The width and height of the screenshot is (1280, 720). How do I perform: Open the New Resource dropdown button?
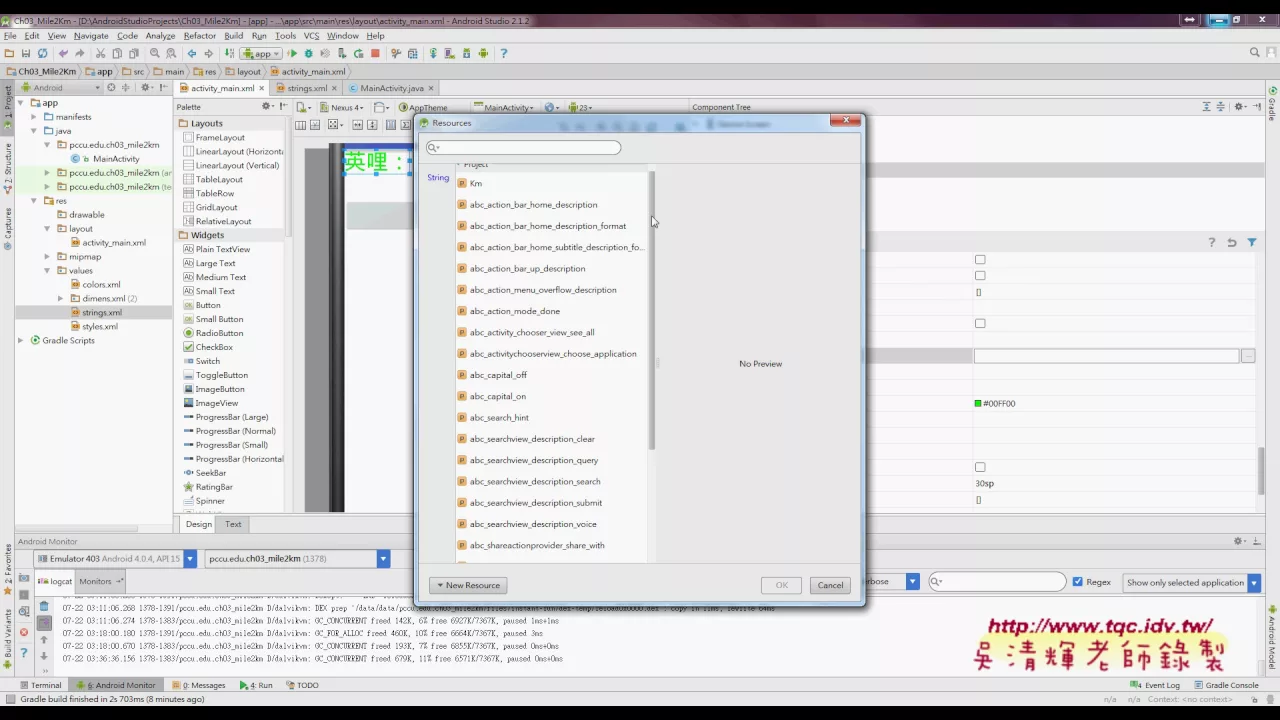point(467,585)
